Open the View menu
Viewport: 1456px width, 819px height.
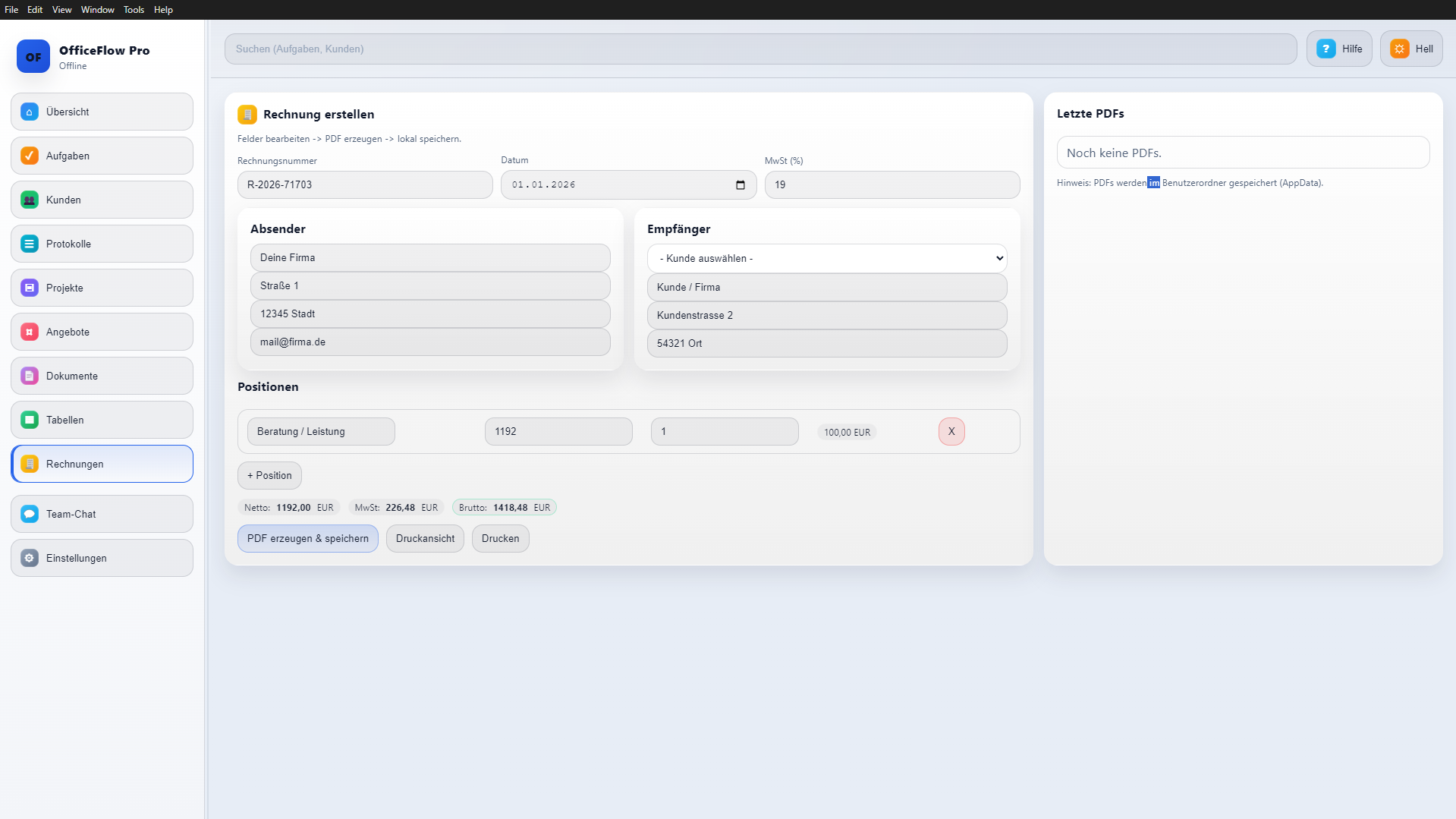[62, 10]
